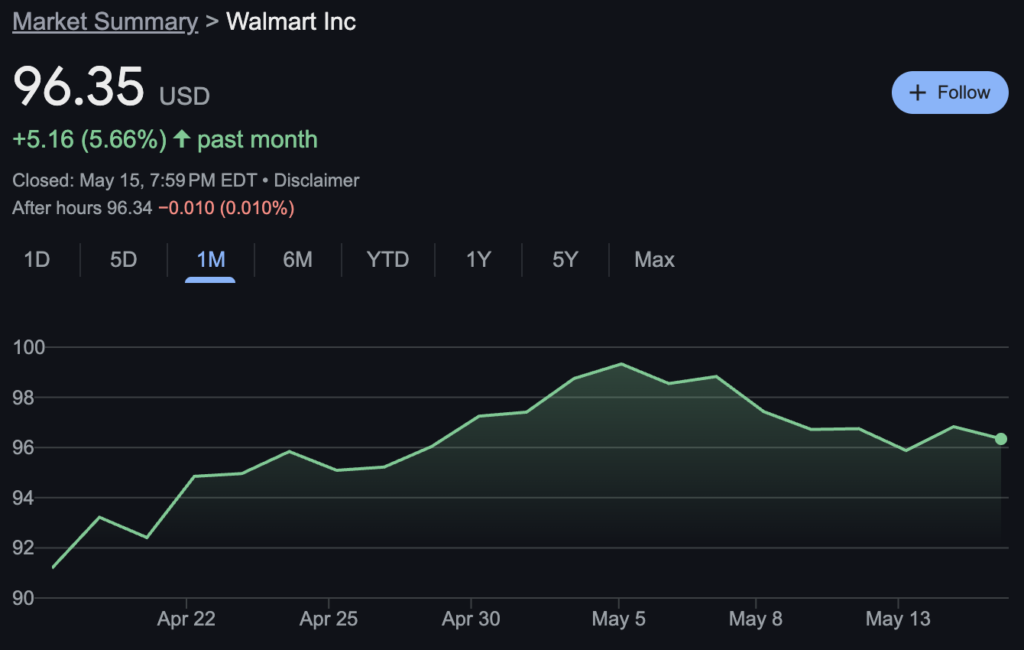This screenshot has height=650, width=1024.
Task: Click the May 13 axis label
Action: (898, 619)
